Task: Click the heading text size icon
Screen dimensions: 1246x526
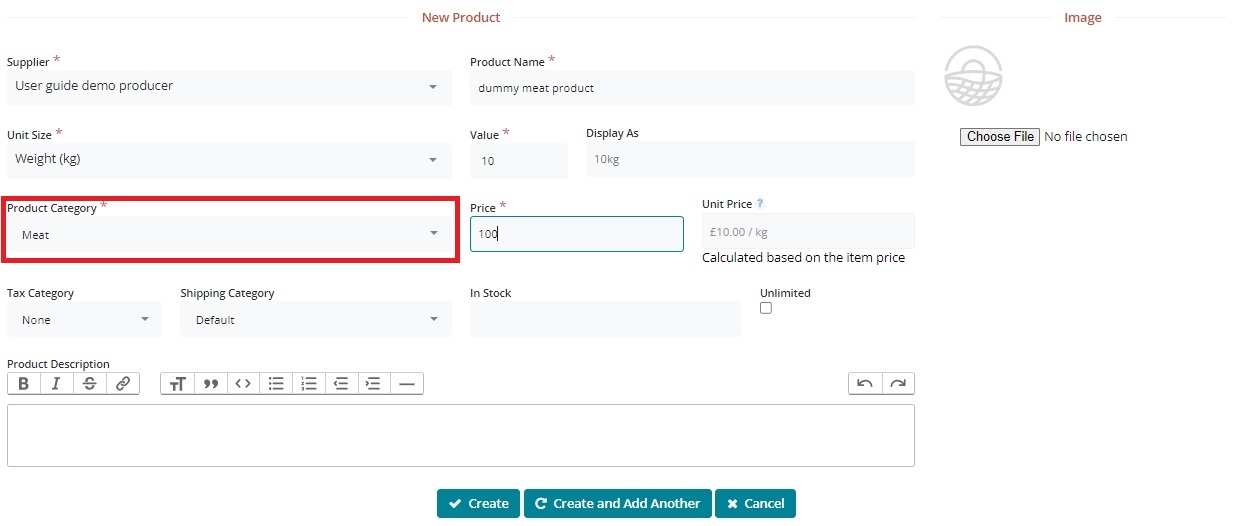Action: tap(177, 384)
